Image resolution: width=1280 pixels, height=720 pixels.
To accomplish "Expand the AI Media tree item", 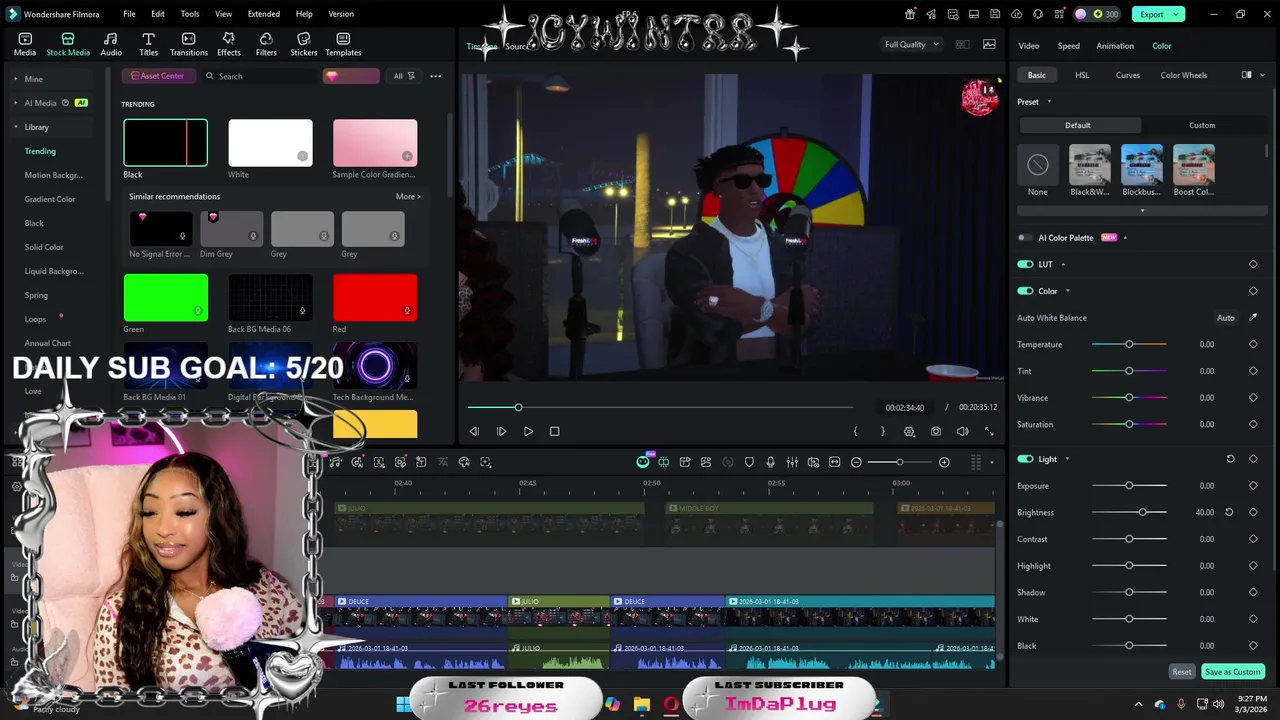I will point(16,103).
